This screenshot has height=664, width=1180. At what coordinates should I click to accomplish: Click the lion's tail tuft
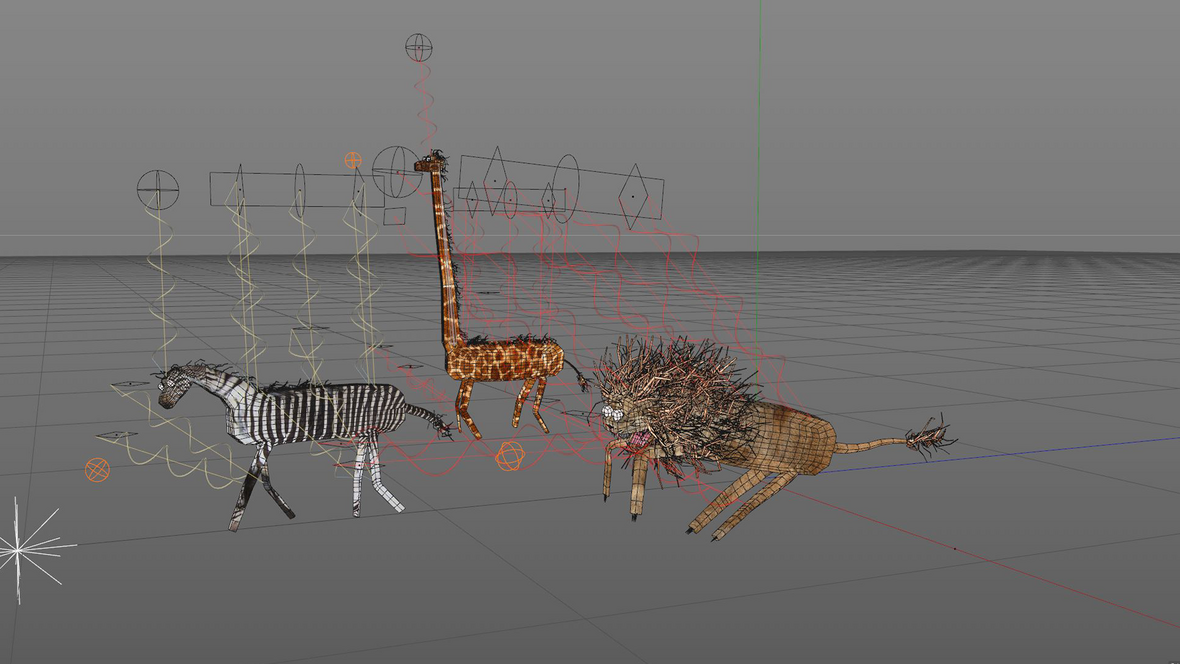[x=928, y=438]
